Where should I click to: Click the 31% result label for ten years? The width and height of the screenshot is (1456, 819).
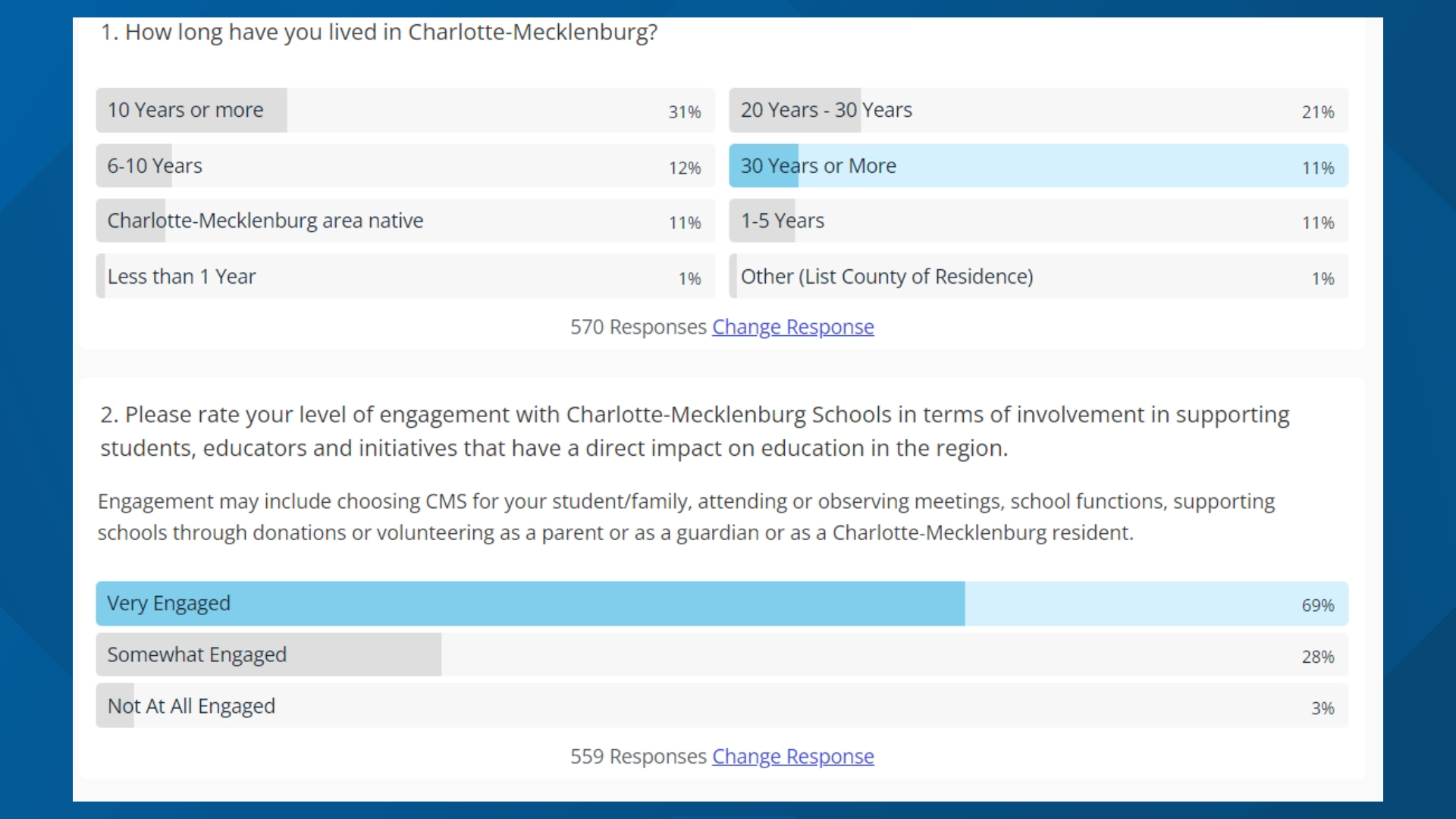coord(684,112)
